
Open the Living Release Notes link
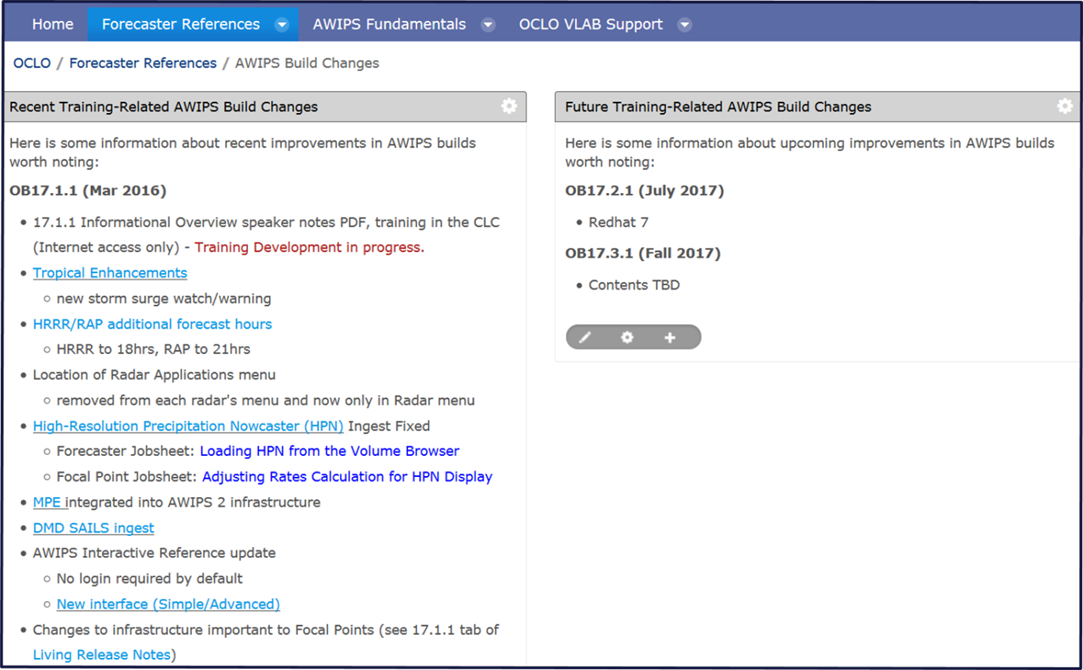102,655
